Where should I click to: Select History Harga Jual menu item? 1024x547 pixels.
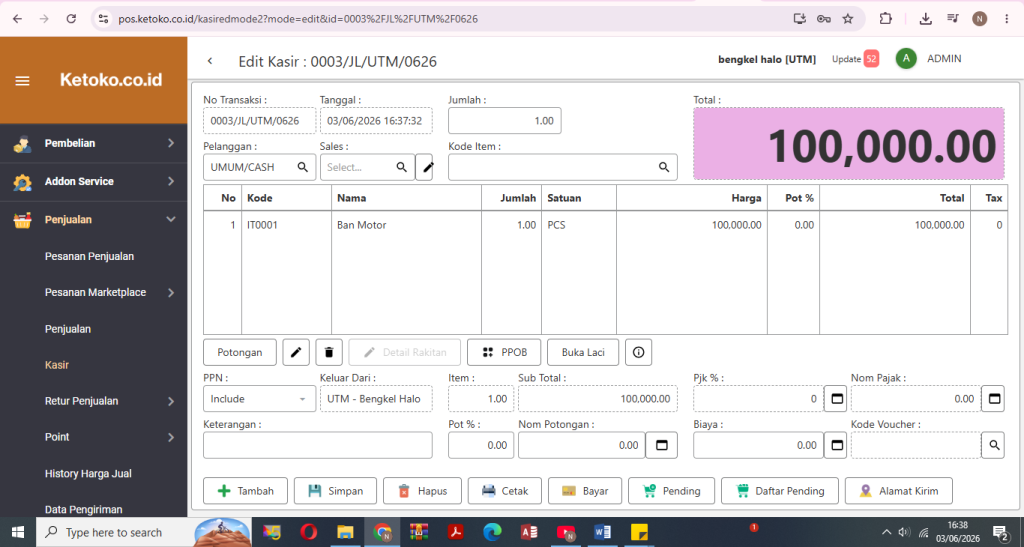(88, 473)
